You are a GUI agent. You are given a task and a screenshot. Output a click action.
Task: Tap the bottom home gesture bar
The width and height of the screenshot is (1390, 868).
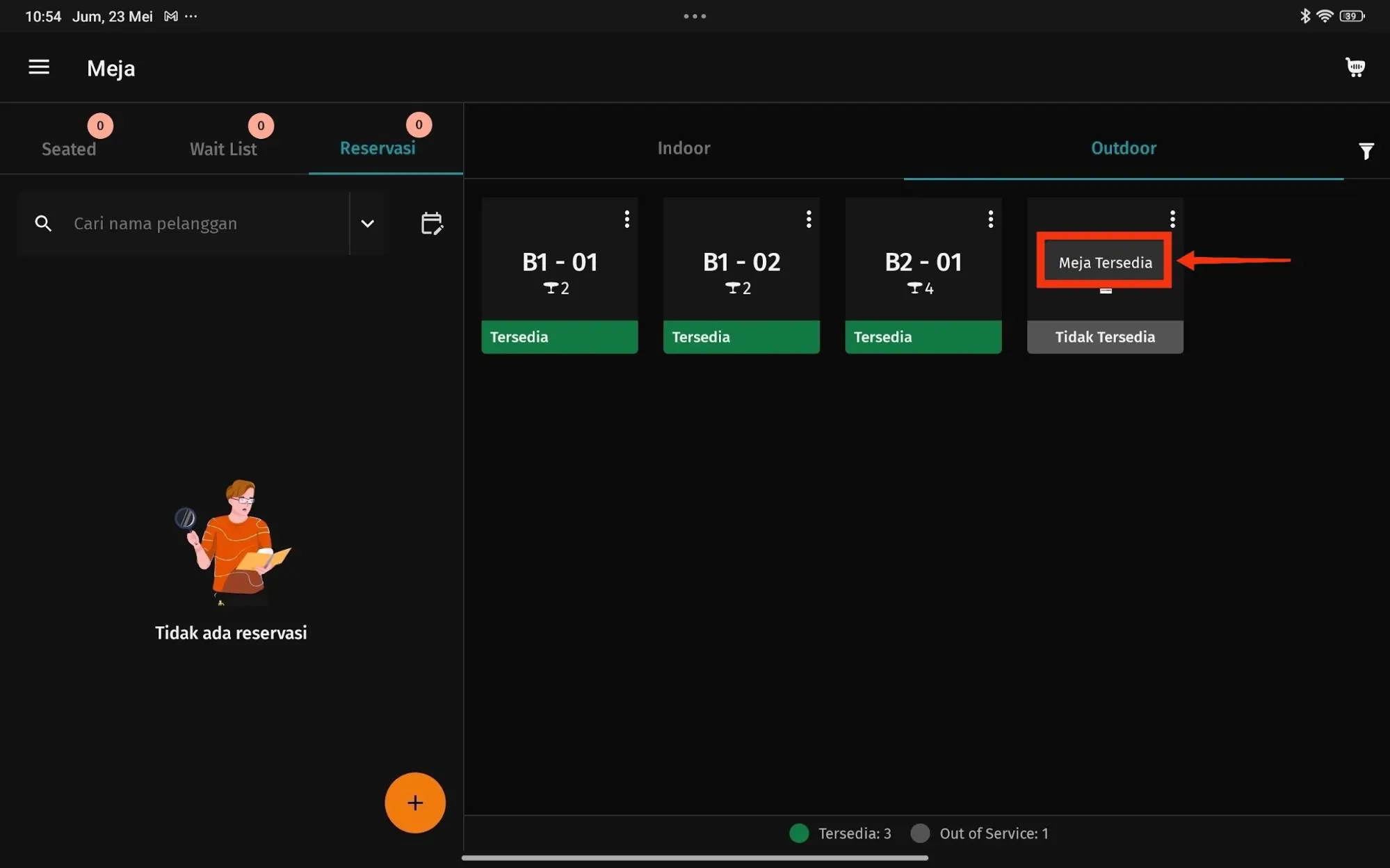click(x=695, y=858)
